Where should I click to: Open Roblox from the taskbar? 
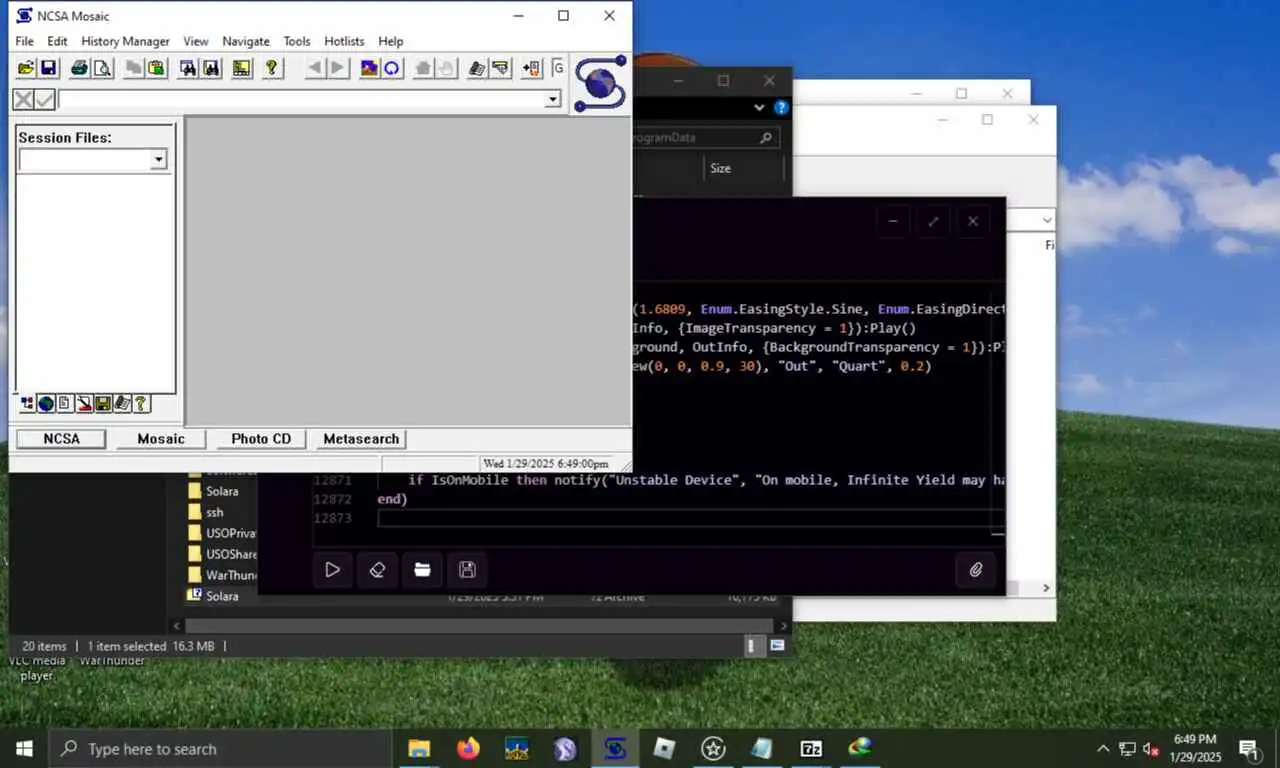(x=664, y=748)
